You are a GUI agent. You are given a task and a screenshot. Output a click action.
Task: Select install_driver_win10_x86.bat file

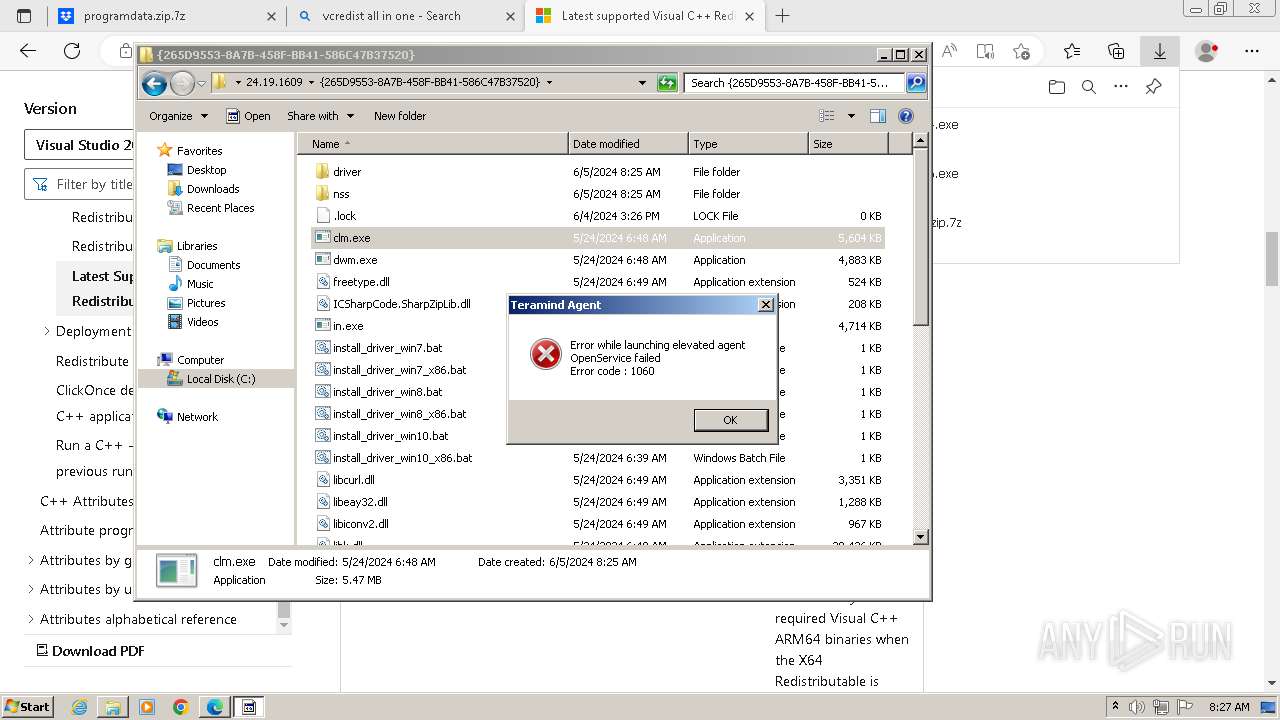402,458
